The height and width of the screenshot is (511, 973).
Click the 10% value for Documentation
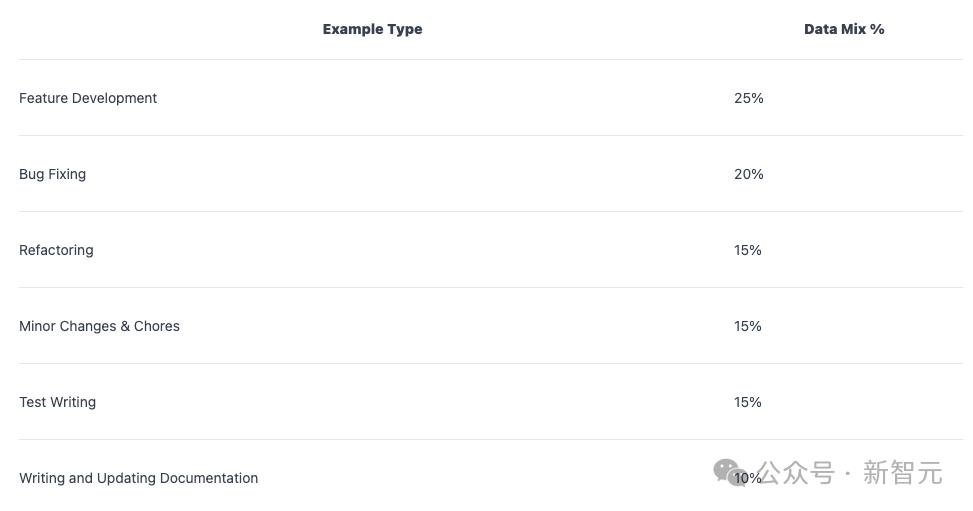[748, 478]
